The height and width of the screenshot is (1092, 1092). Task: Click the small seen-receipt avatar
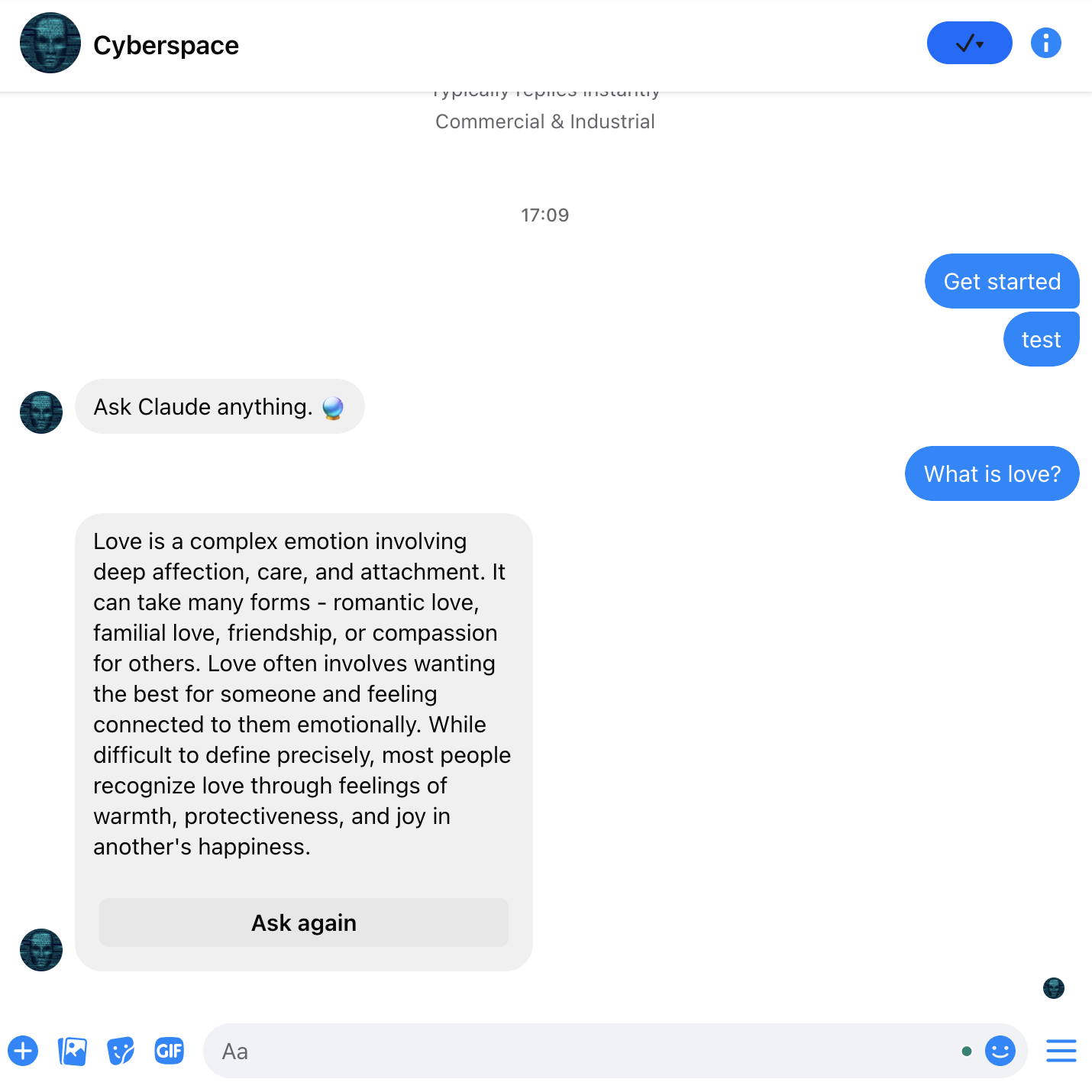click(x=1054, y=988)
